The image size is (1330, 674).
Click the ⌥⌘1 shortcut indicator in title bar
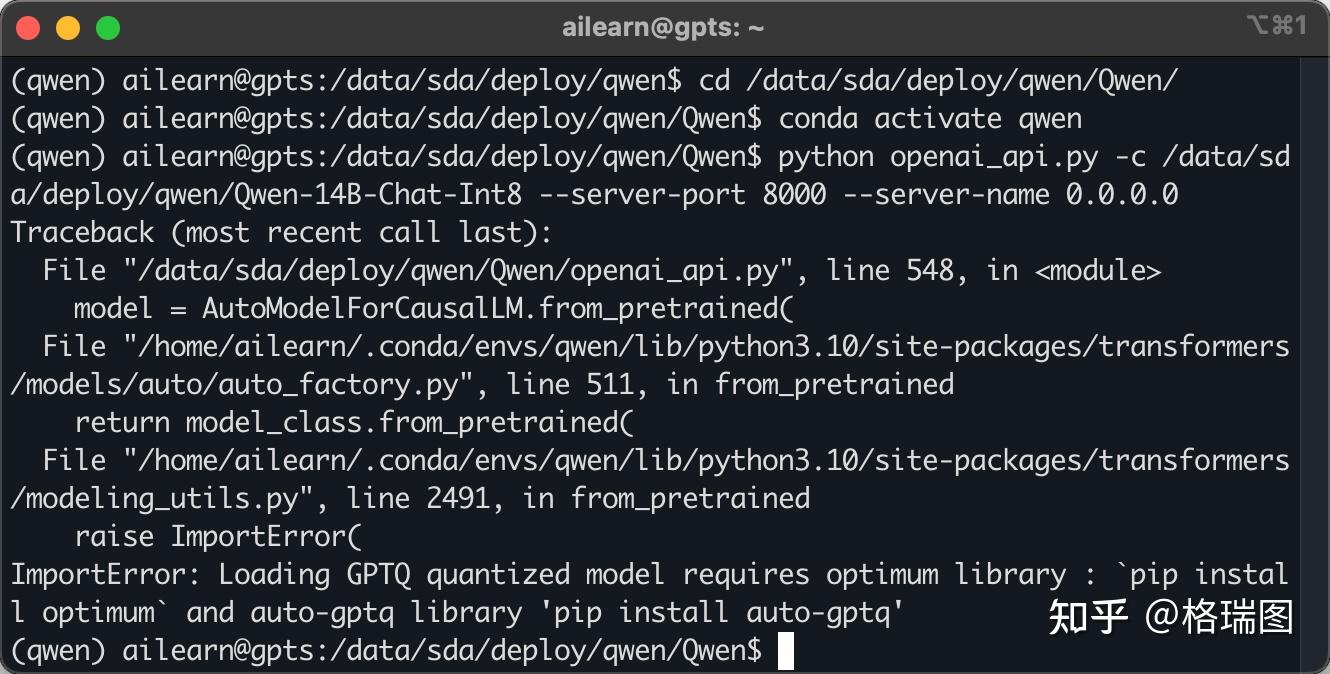tap(1276, 27)
